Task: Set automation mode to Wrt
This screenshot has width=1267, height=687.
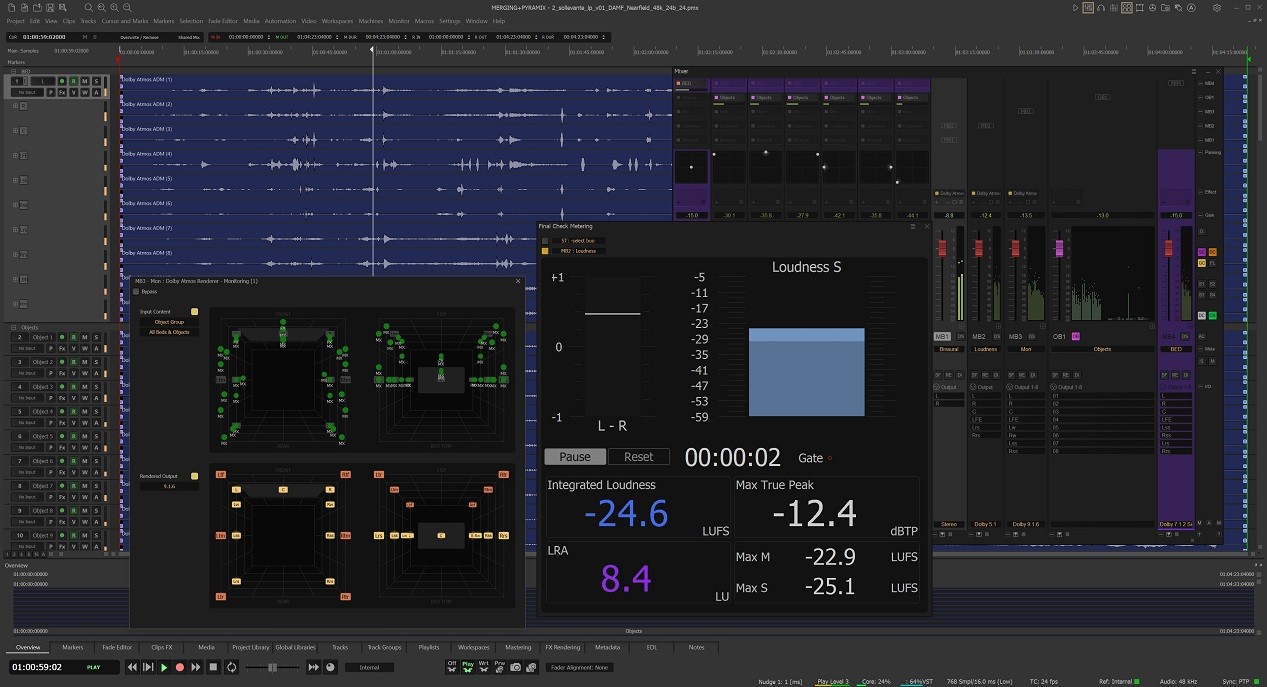Action: [x=484, y=667]
